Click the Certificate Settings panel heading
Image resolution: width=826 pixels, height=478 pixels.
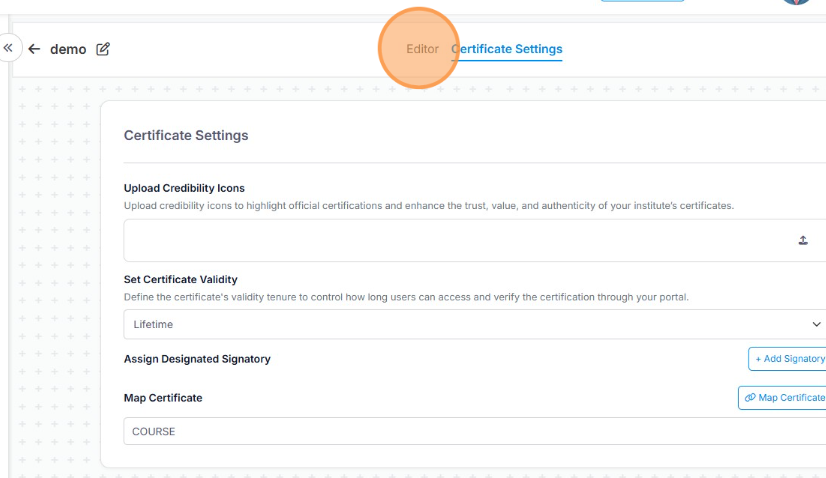coord(186,135)
